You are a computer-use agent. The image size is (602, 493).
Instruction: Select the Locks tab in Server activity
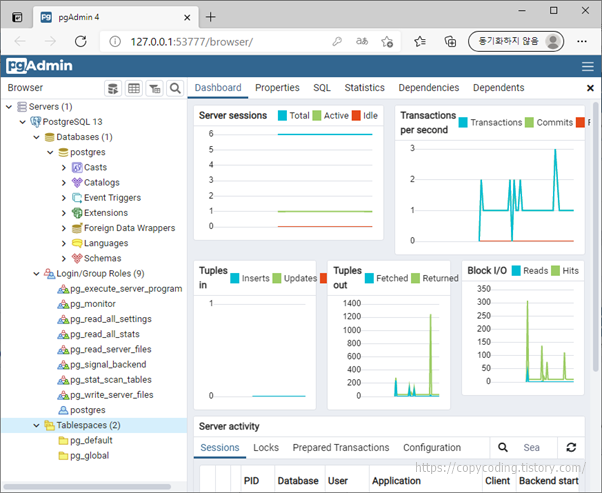pyautogui.click(x=266, y=447)
